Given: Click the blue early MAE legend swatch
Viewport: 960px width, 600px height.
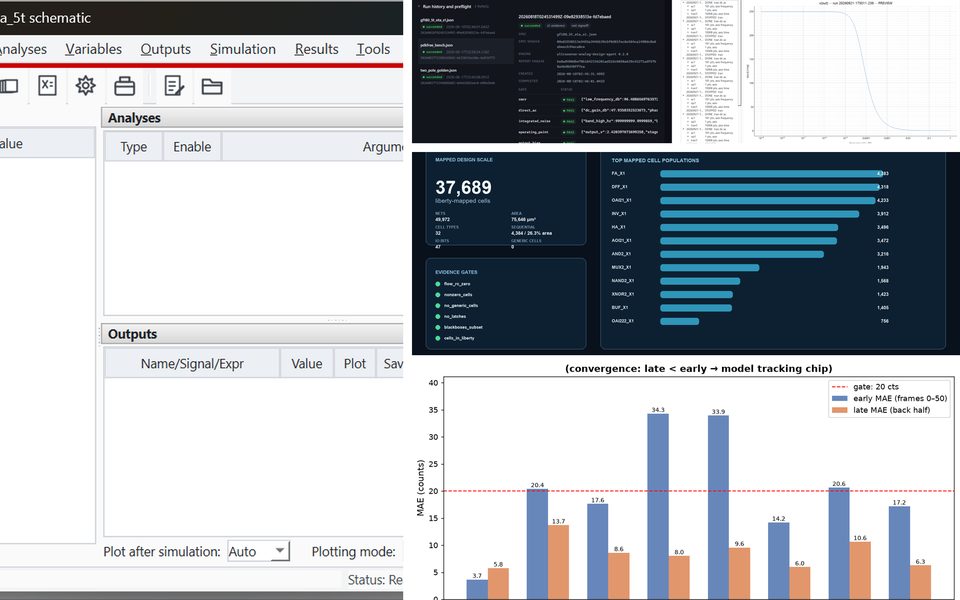Looking at the screenshot, I should pyautogui.click(x=839, y=399).
